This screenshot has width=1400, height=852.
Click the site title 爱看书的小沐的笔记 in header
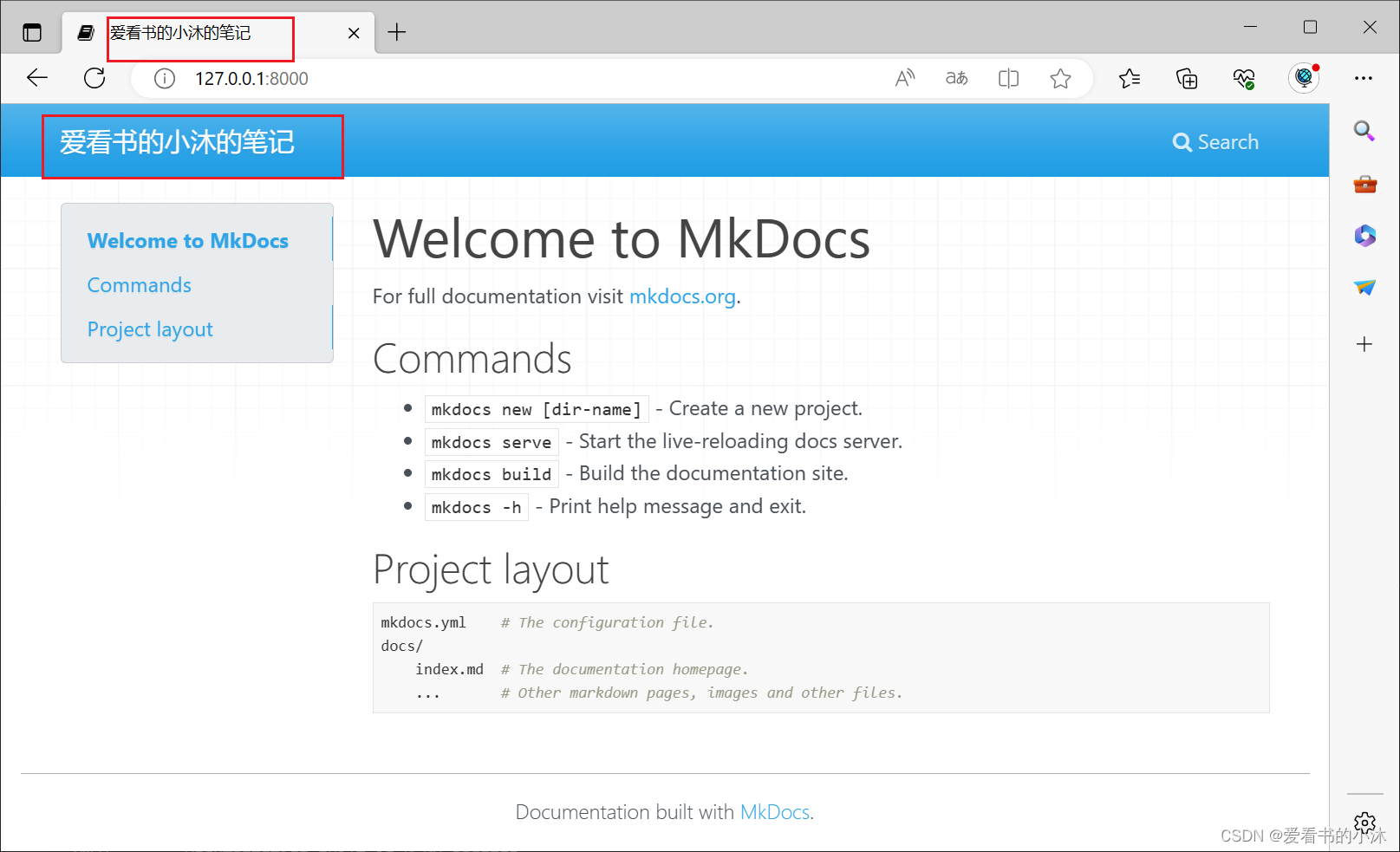coord(178,142)
